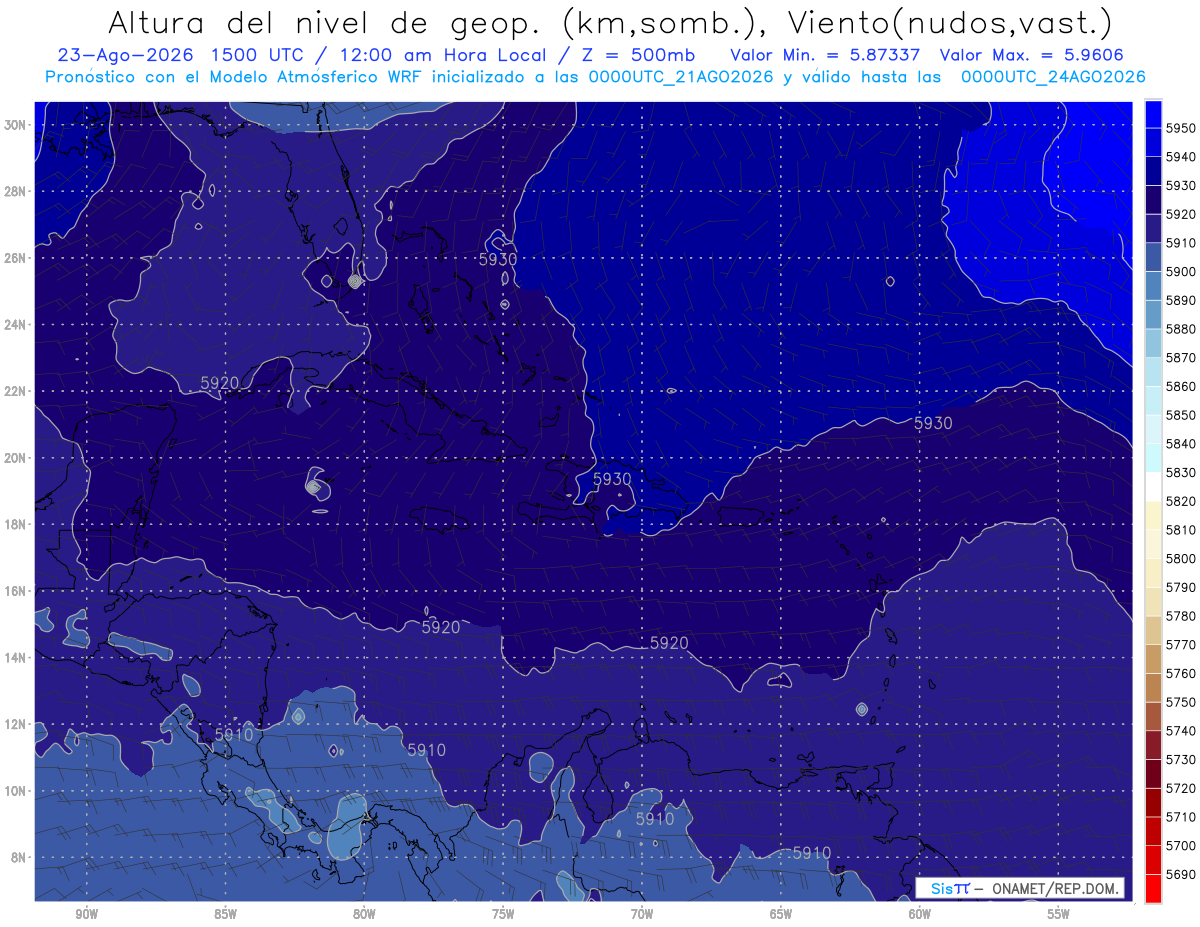Screen dimensions: 1200x927
Task: Click the 12N latitude axis label
Action: click(15, 724)
